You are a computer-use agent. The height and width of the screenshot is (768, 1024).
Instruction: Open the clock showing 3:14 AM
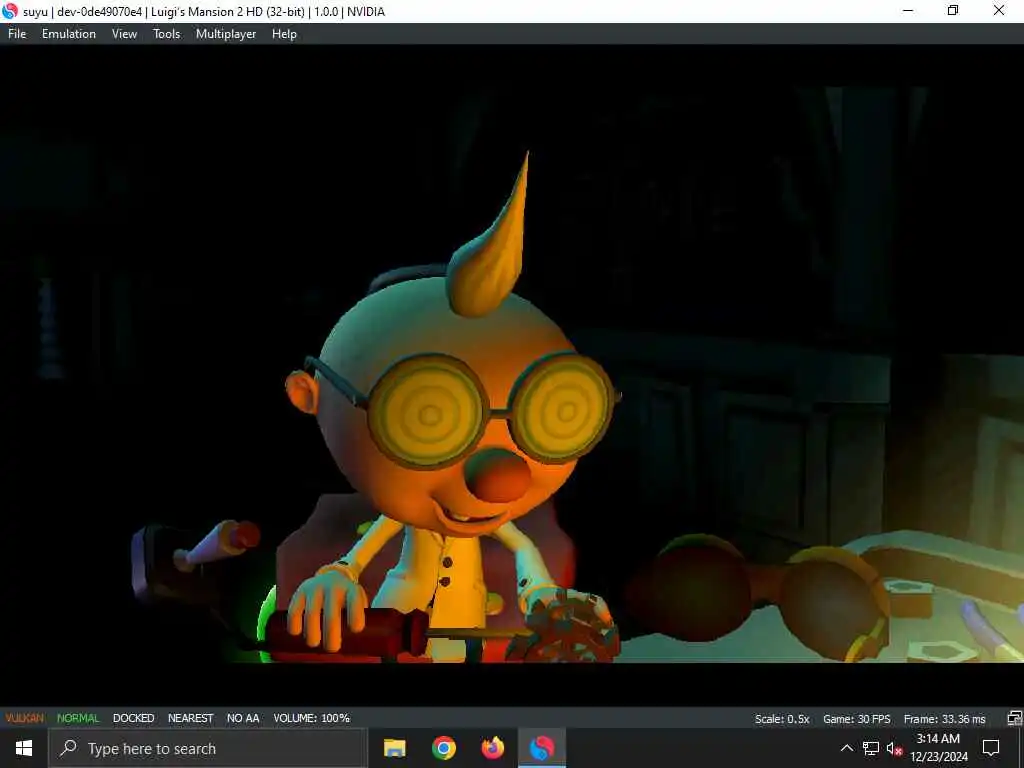click(x=938, y=748)
